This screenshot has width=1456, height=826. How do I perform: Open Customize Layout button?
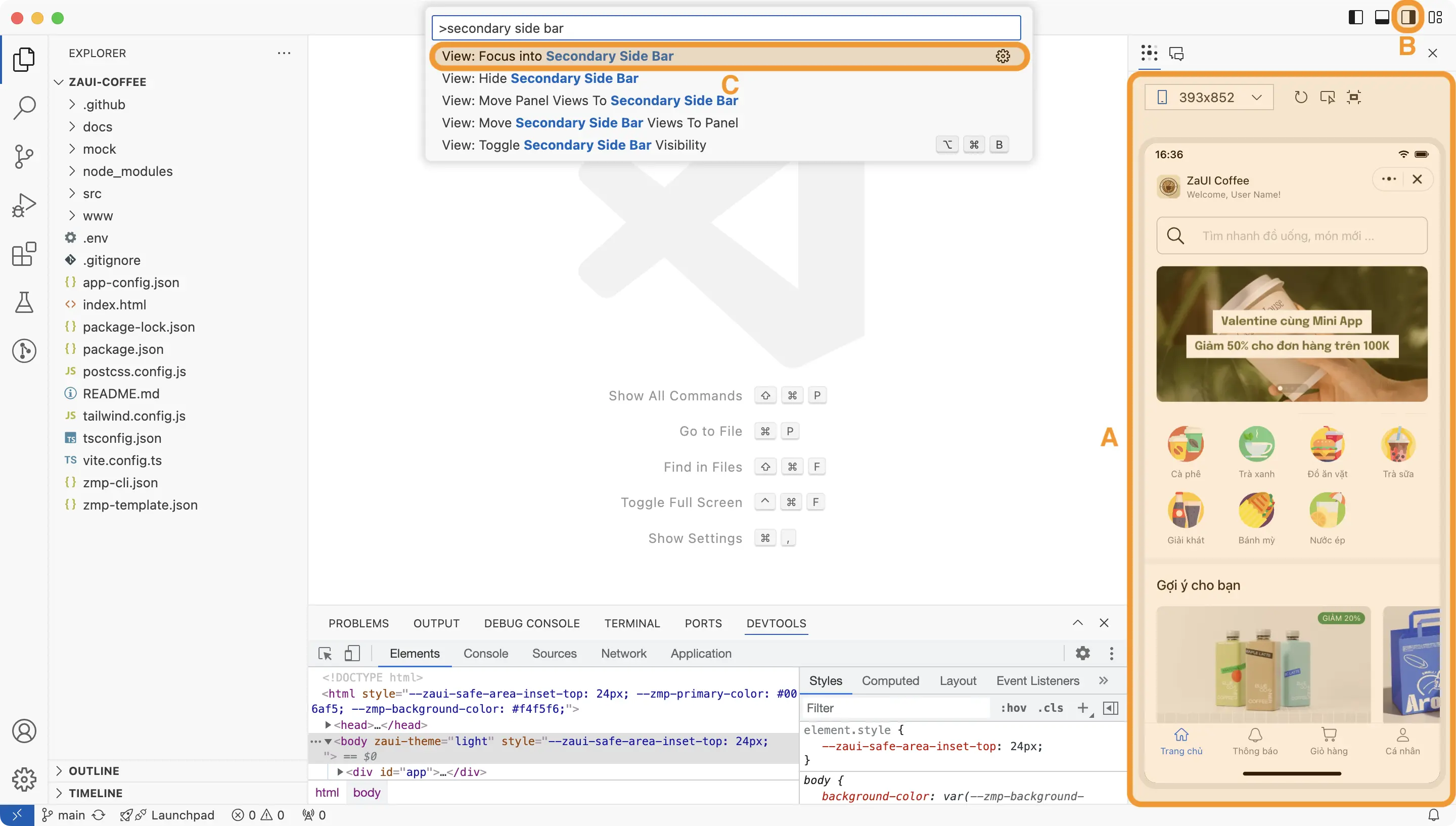pos(1435,17)
